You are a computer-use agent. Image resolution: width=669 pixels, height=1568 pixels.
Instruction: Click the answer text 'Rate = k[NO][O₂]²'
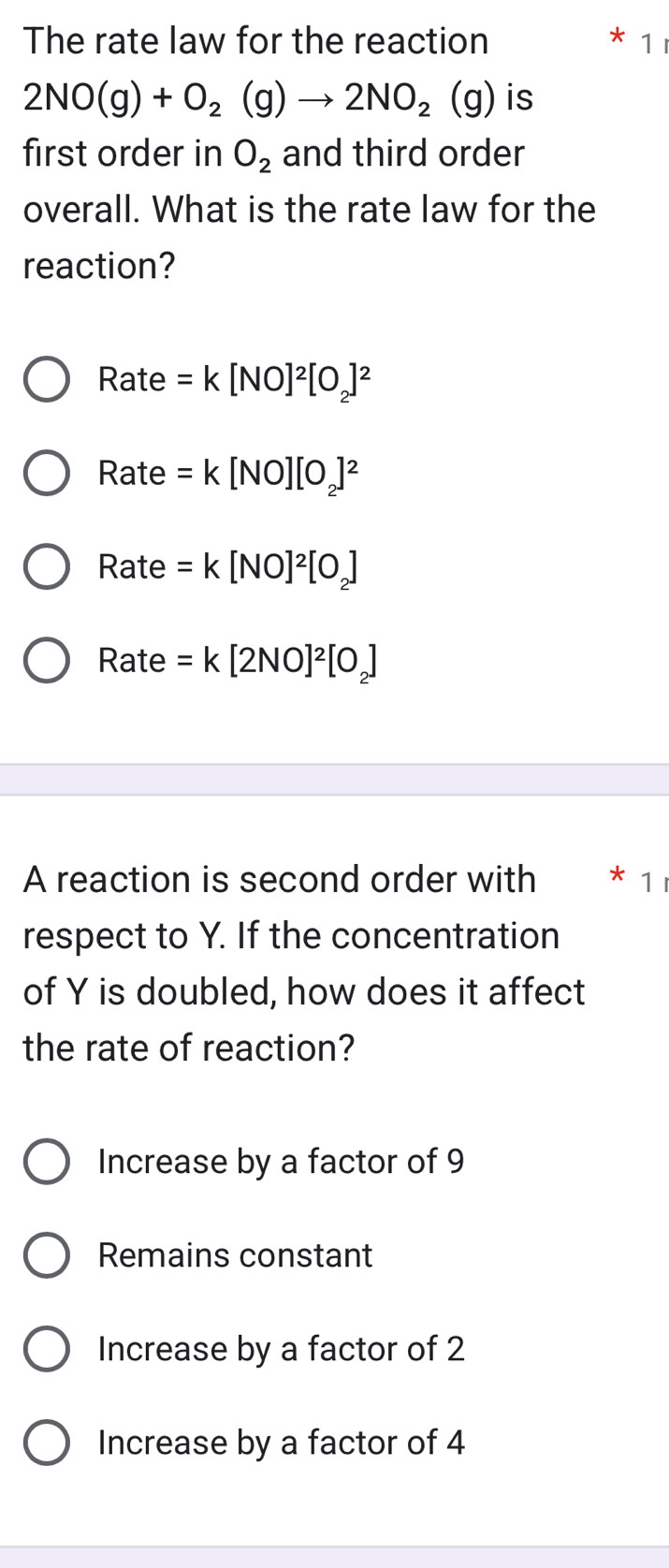tap(228, 473)
